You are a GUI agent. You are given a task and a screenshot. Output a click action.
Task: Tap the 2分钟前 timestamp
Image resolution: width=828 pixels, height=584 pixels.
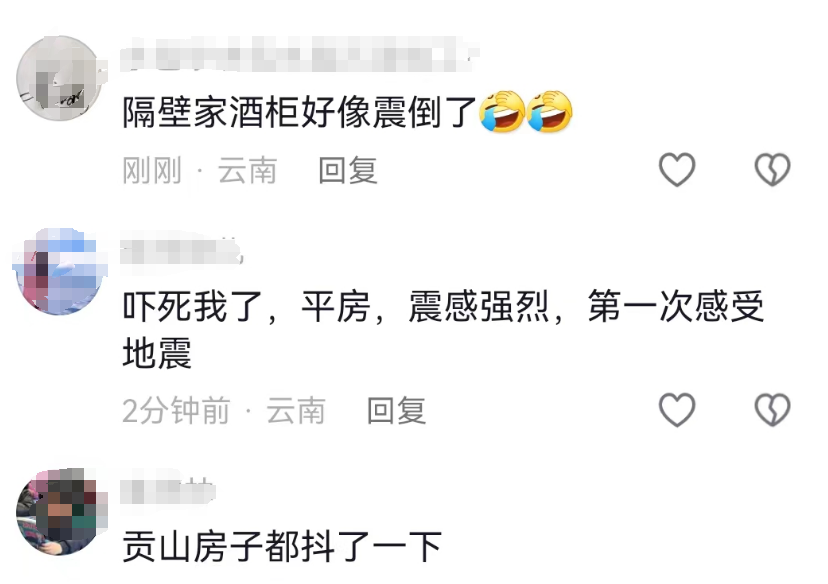[176, 411]
